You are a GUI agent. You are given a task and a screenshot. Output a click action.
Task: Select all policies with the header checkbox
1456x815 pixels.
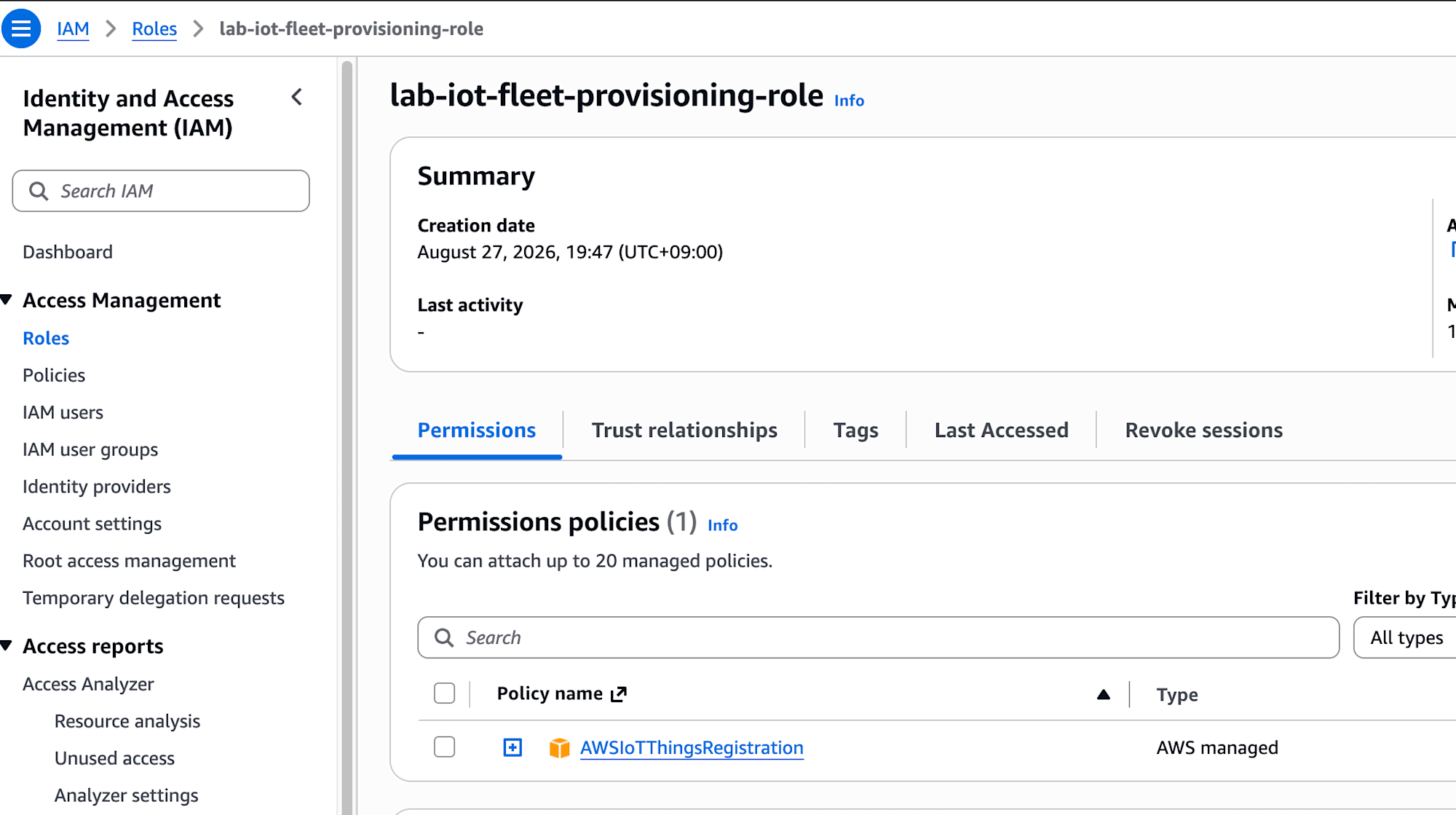(x=444, y=693)
